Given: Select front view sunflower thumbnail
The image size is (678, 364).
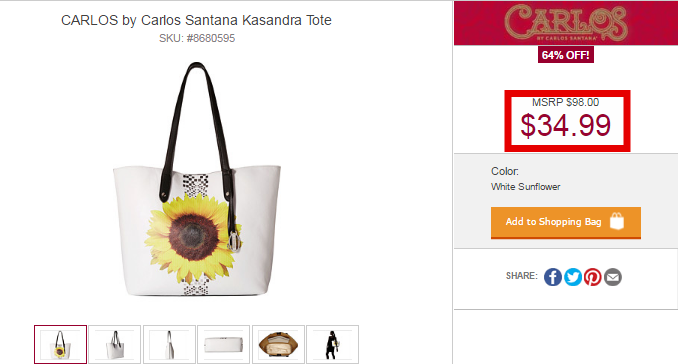Looking at the screenshot, I should [61, 344].
